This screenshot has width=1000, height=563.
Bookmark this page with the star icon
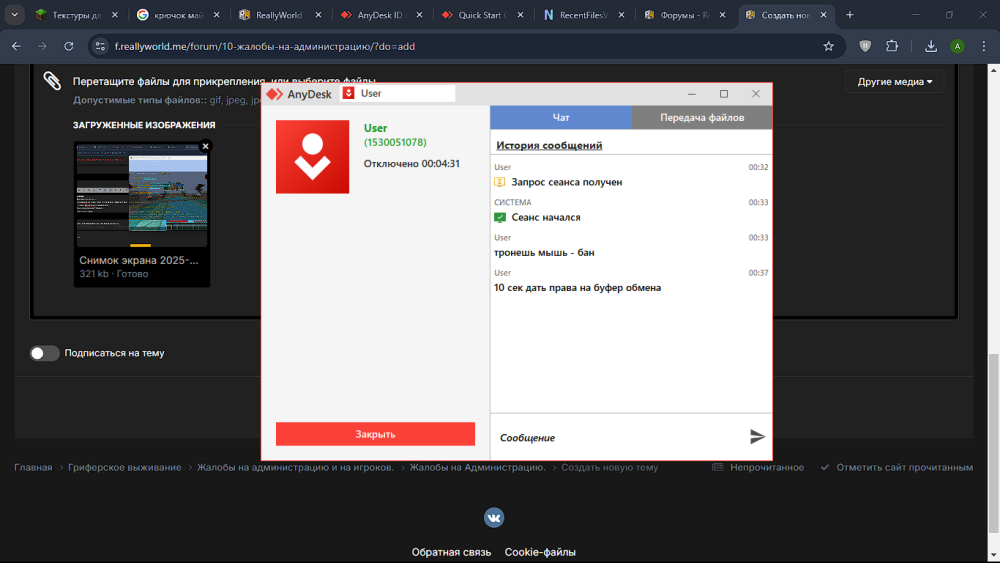tap(828, 47)
